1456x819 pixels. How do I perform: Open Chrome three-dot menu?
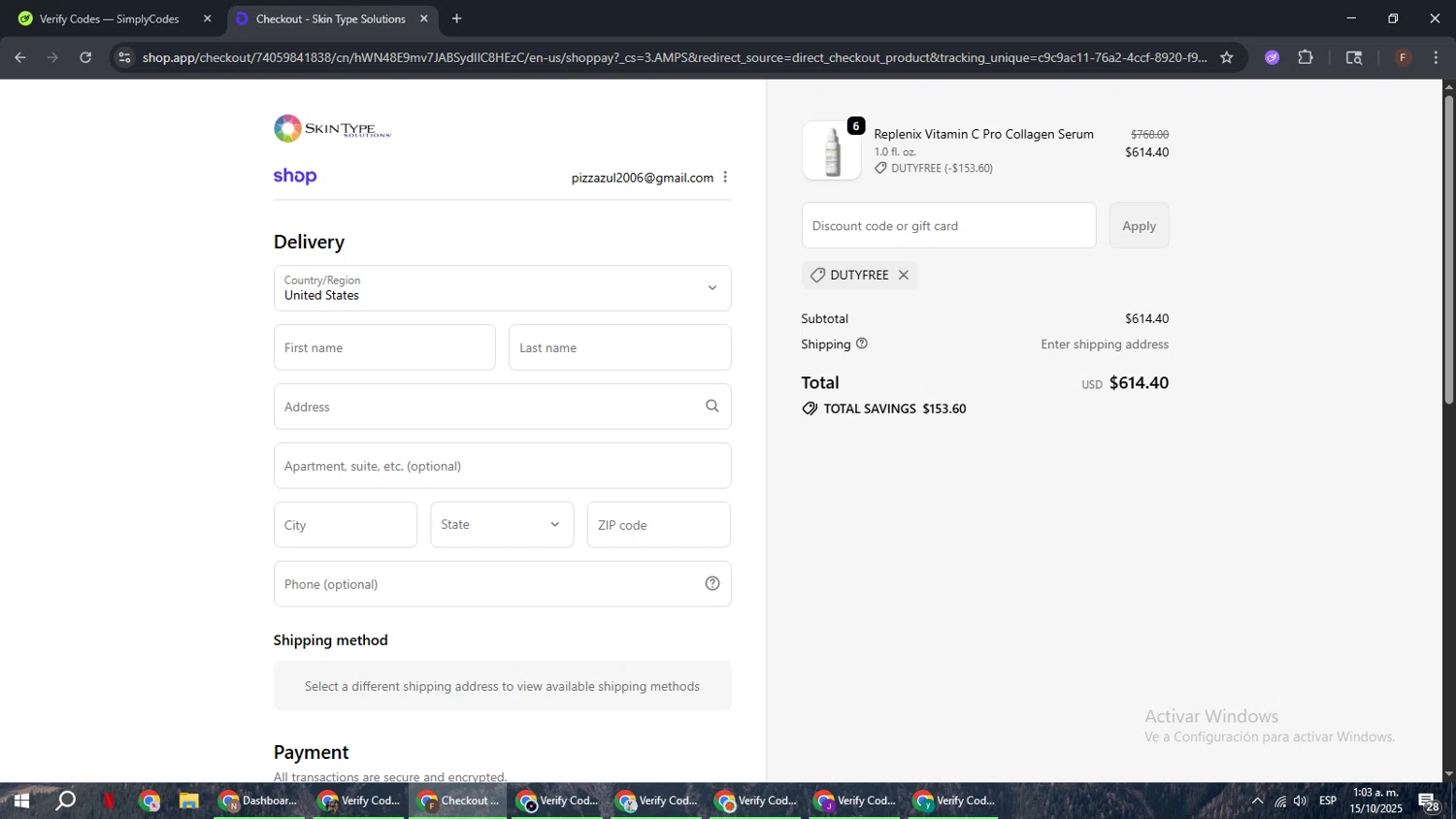tap(1436, 58)
